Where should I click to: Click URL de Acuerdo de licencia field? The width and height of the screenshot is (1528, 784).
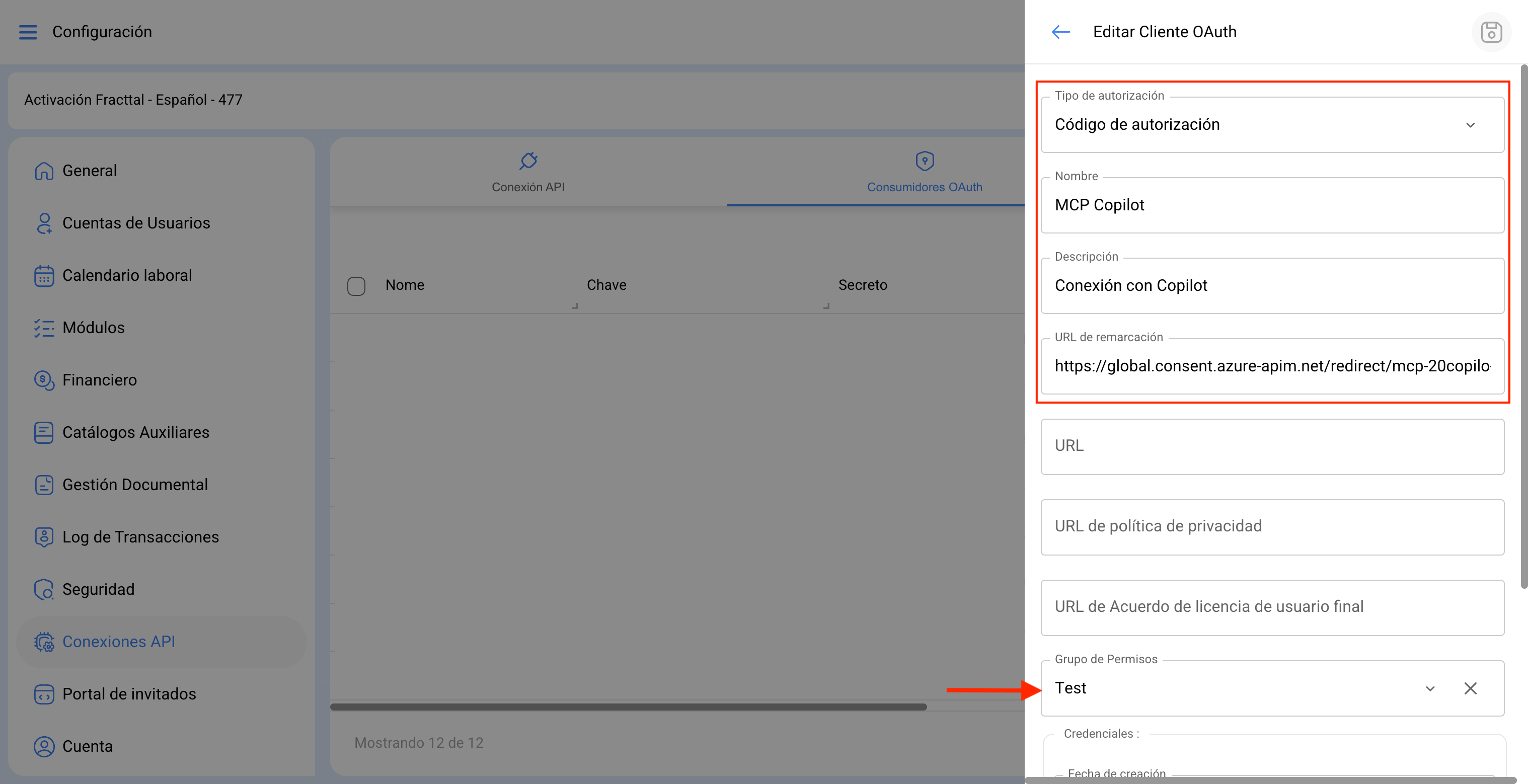[x=1272, y=608]
